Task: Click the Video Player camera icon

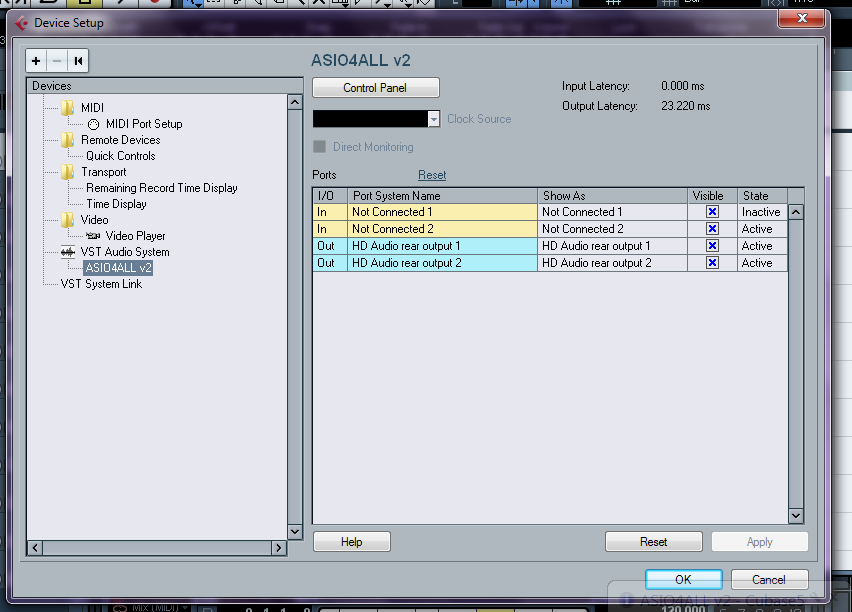Action: point(93,236)
